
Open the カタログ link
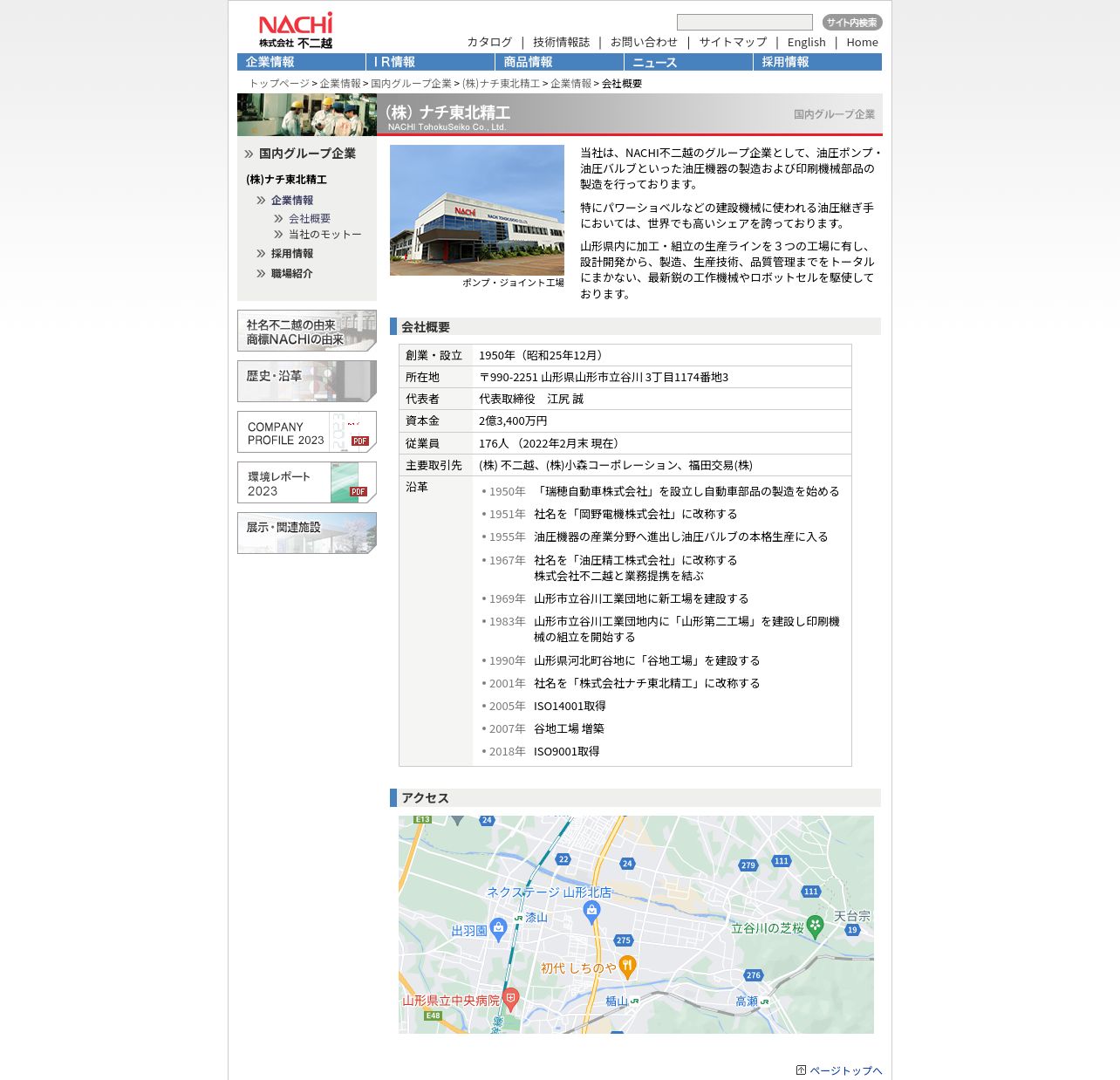(x=489, y=42)
